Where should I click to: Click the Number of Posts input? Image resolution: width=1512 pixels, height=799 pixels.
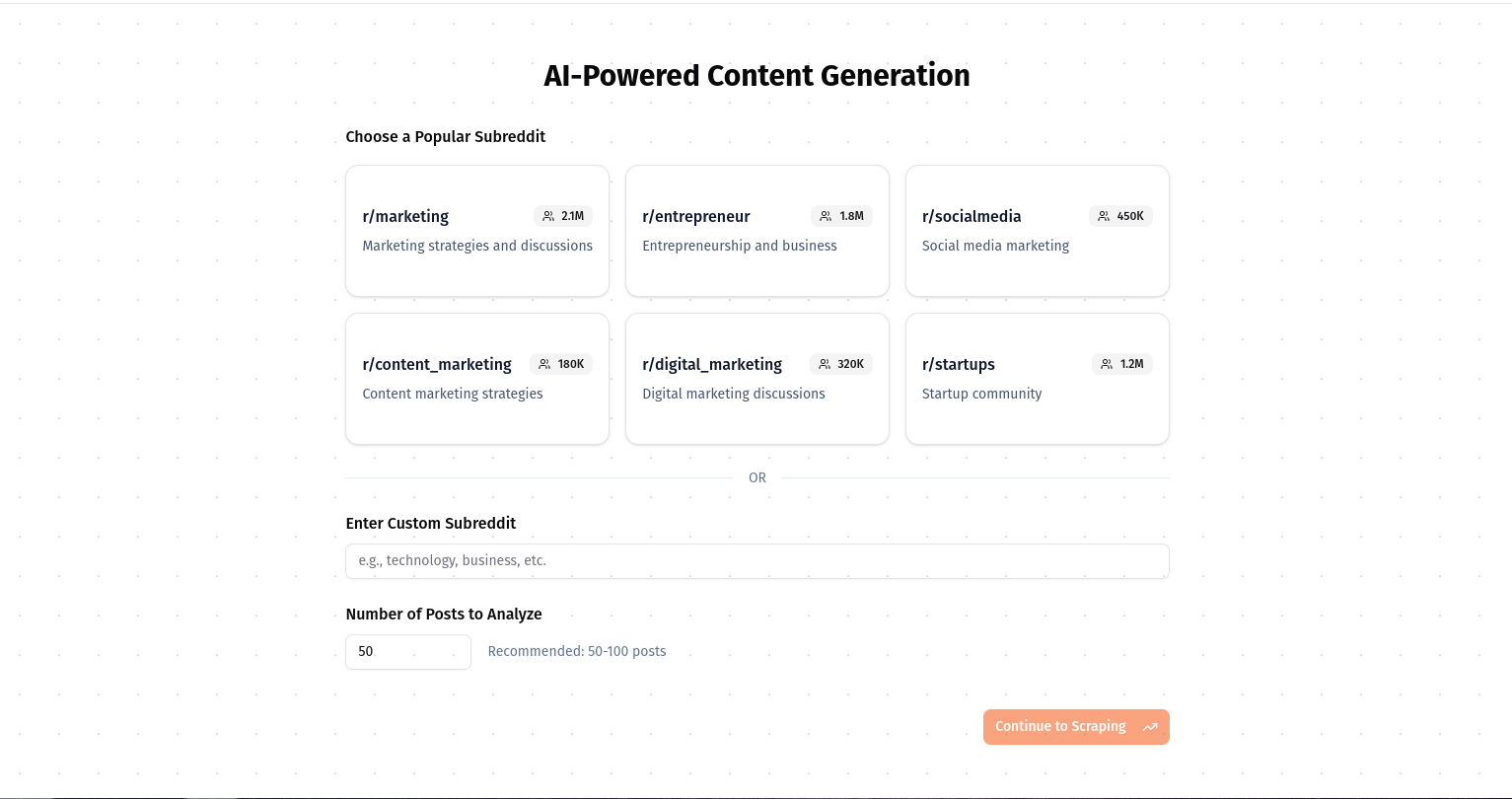(x=407, y=652)
